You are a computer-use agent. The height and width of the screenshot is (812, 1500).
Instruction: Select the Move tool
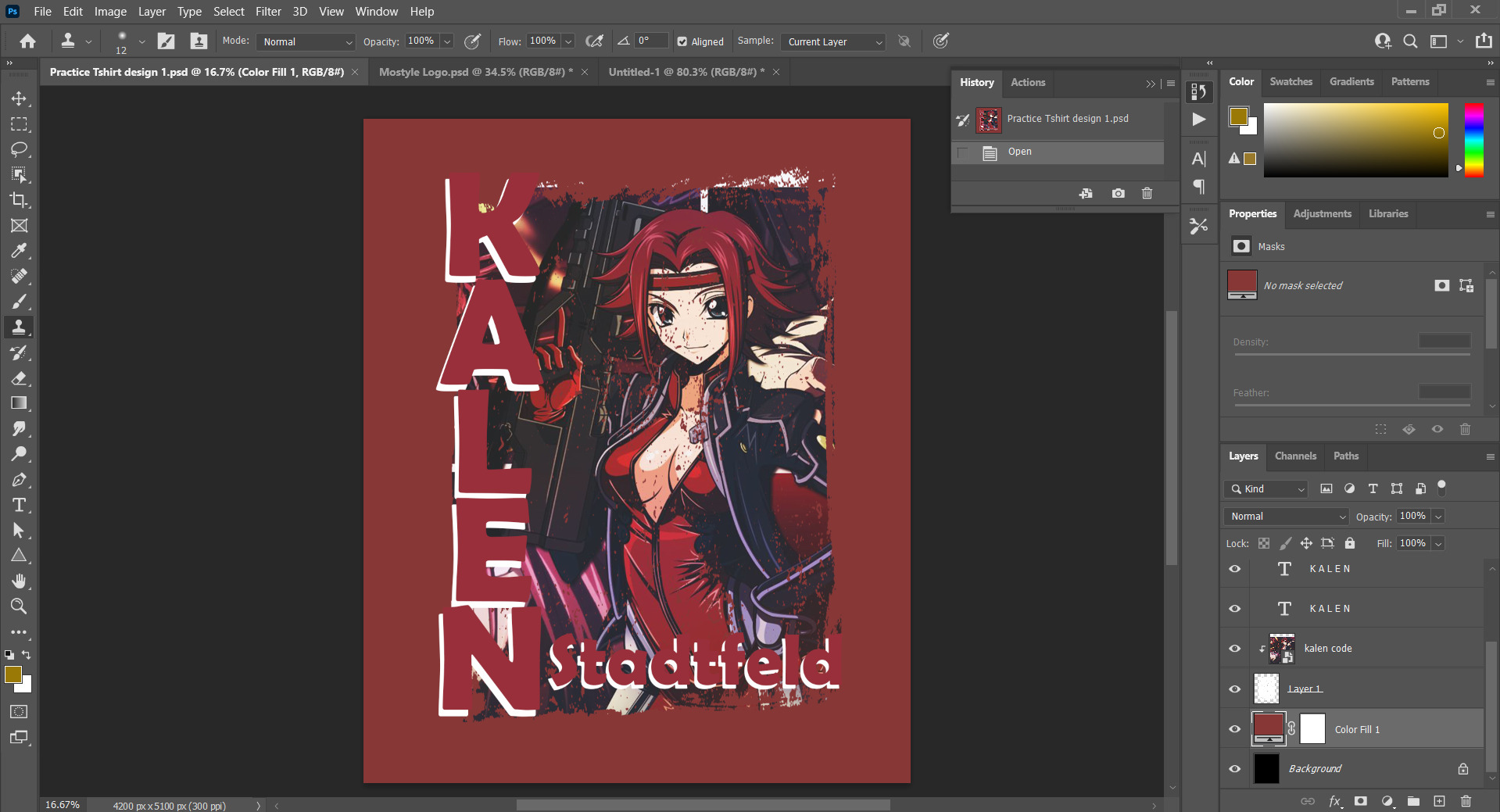[x=19, y=98]
